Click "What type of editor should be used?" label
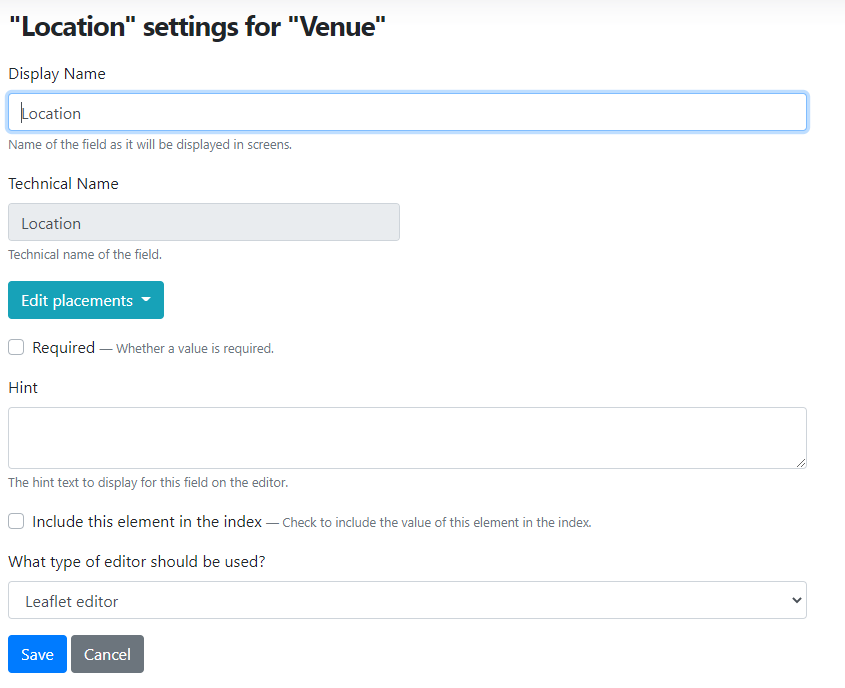The image size is (845, 688). (x=137, y=562)
